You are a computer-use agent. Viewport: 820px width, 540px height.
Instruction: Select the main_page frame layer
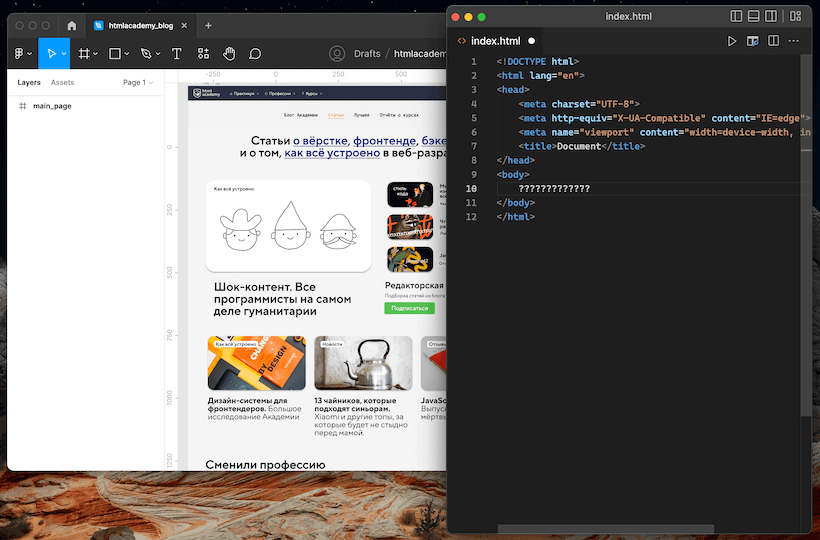point(51,106)
